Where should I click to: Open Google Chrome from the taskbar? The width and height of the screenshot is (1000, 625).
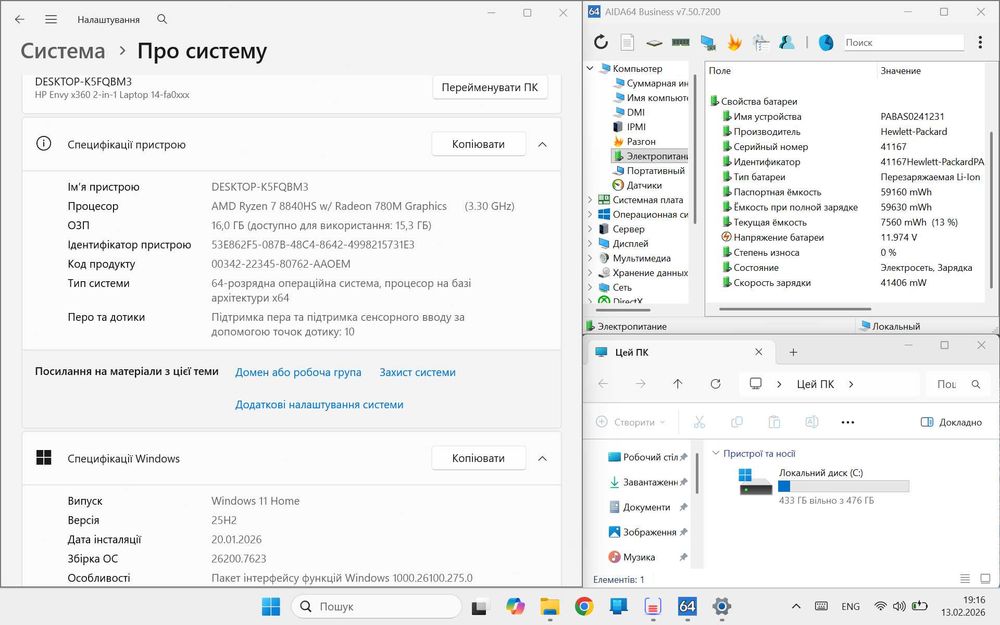click(x=584, y=606)
